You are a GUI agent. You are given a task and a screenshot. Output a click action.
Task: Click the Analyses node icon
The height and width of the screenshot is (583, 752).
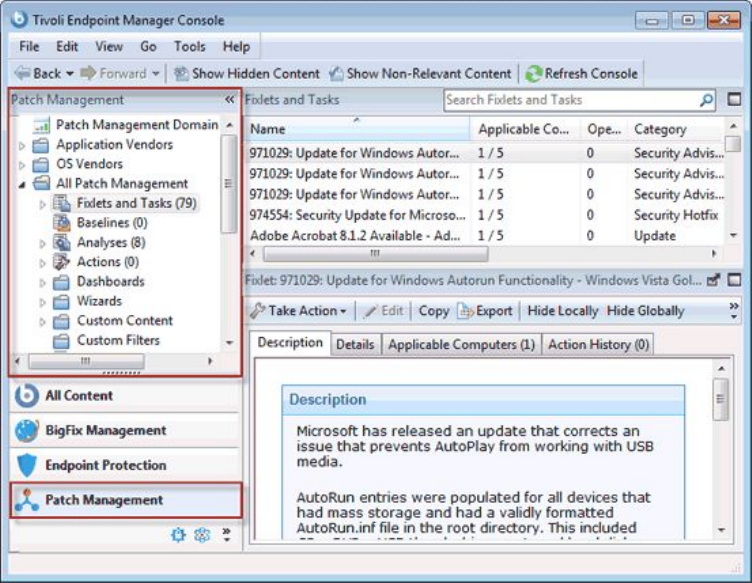(62, 243)
